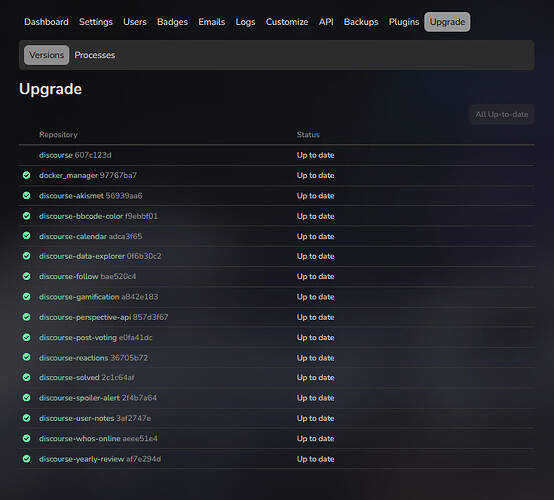Open the discourse-data-explorer repository link

point(82,256)
